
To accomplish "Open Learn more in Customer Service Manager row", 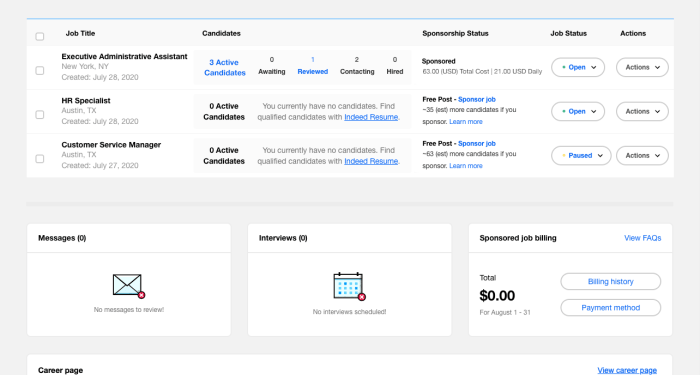I will tap(466, 166).
